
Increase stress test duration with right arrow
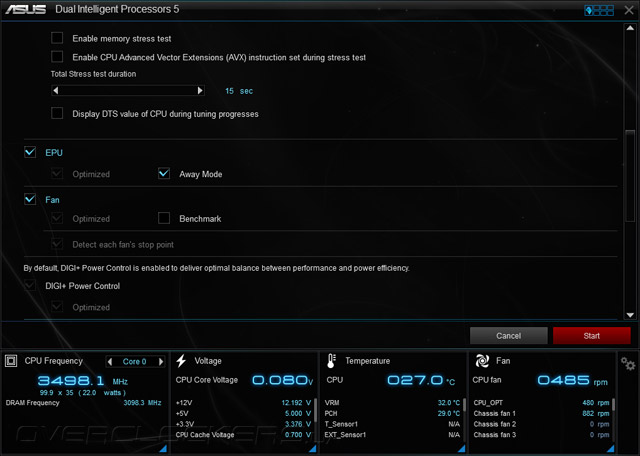click(x=200, y=91)
